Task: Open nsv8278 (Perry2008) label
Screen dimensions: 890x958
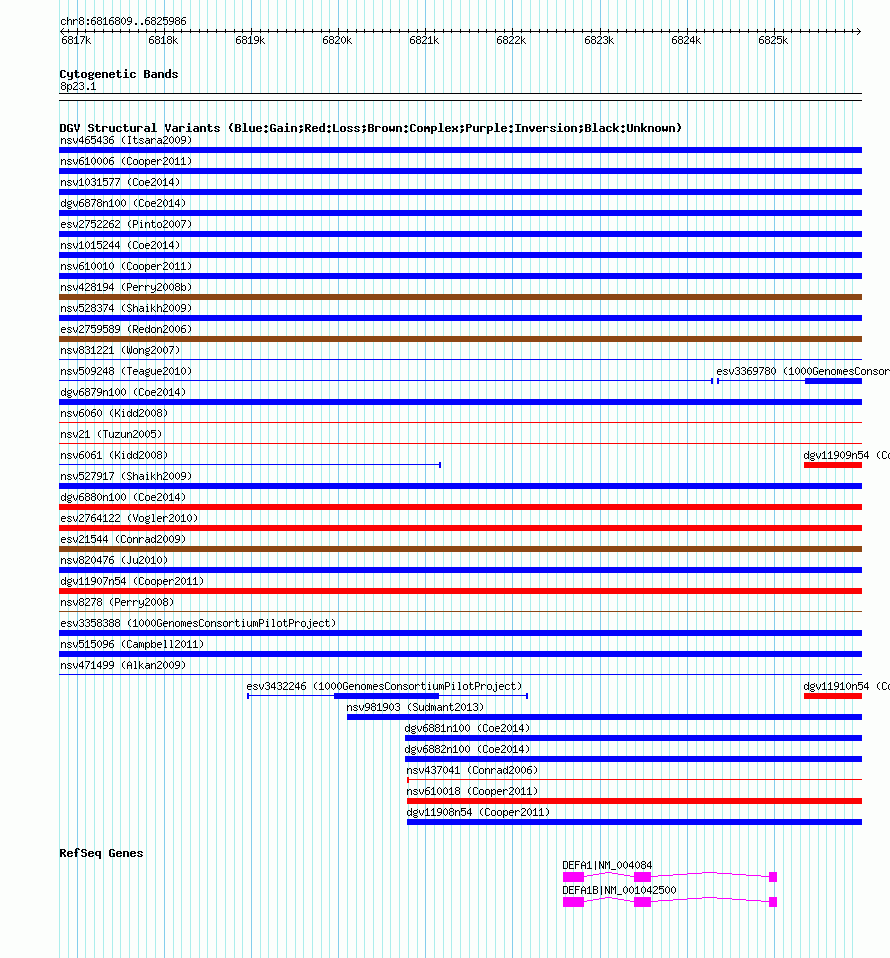Action: point(117,602)
